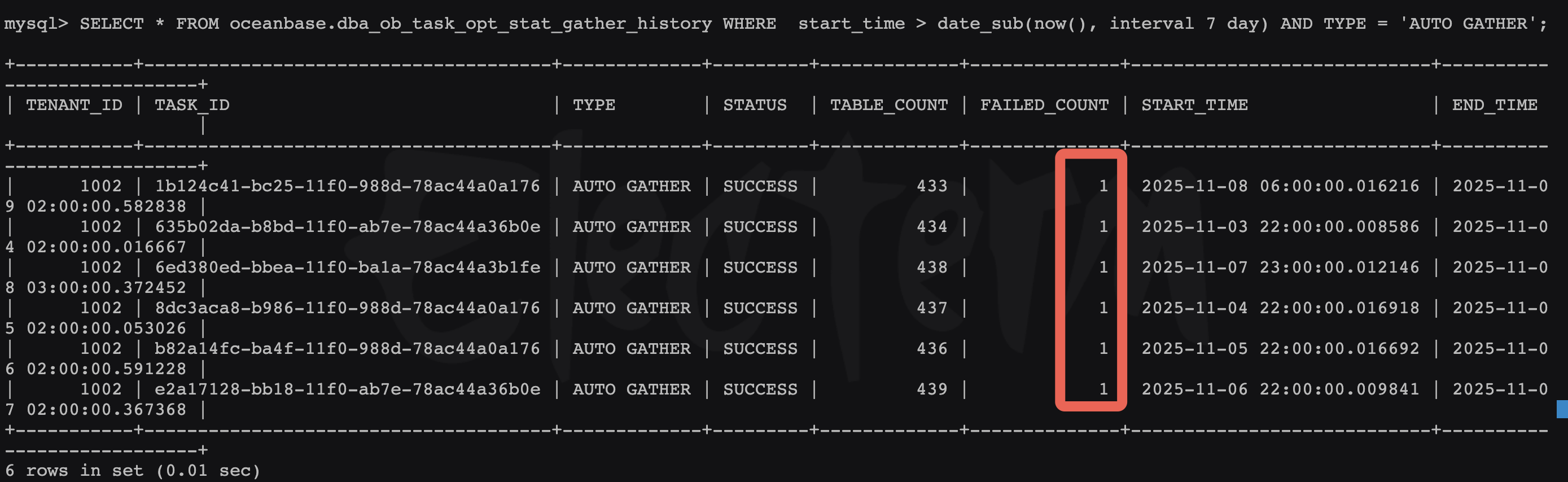
Task: Click the STATUS column header
Action: coord(754,106)
